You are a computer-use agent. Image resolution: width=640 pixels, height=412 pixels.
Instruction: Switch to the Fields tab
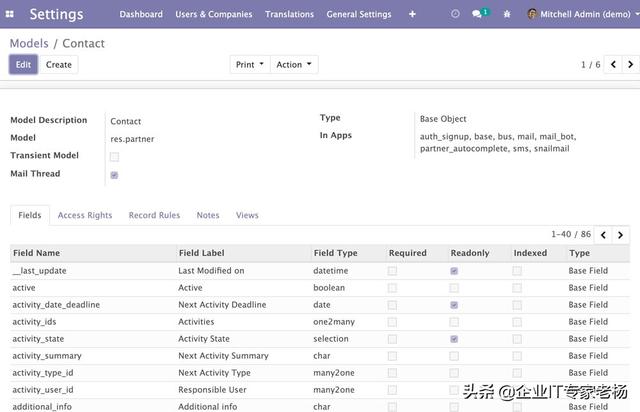pos(30,215)
